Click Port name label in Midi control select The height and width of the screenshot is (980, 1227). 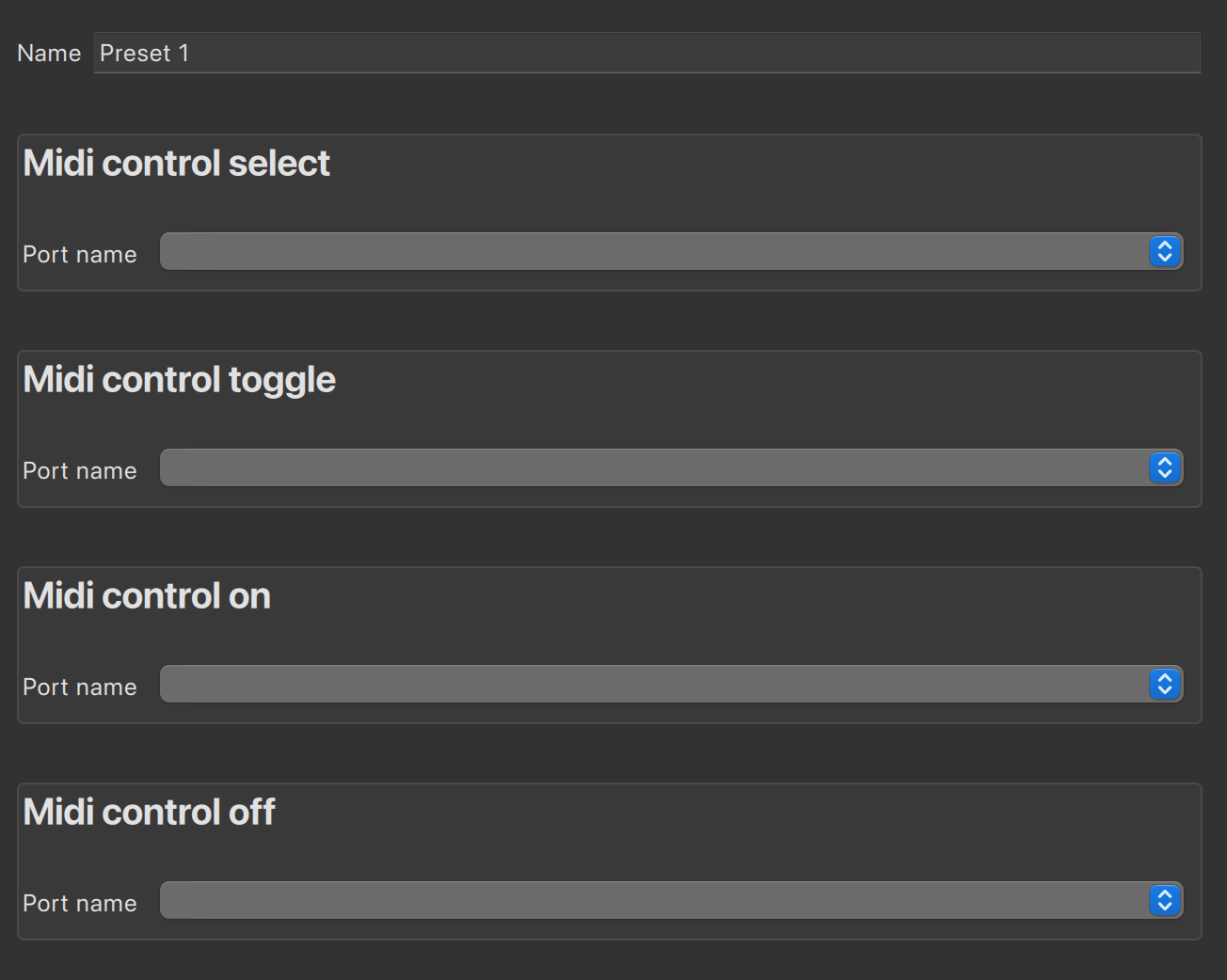[80, 255]
